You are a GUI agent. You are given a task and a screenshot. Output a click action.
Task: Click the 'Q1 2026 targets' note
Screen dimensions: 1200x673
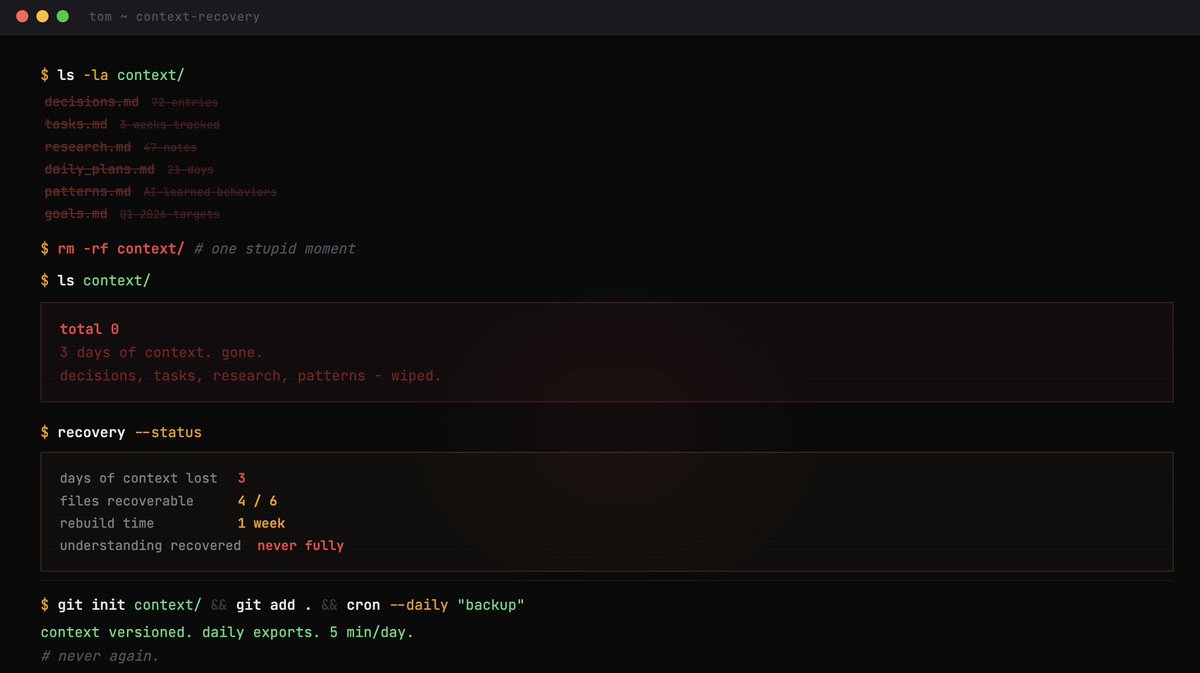coord(169,214)
